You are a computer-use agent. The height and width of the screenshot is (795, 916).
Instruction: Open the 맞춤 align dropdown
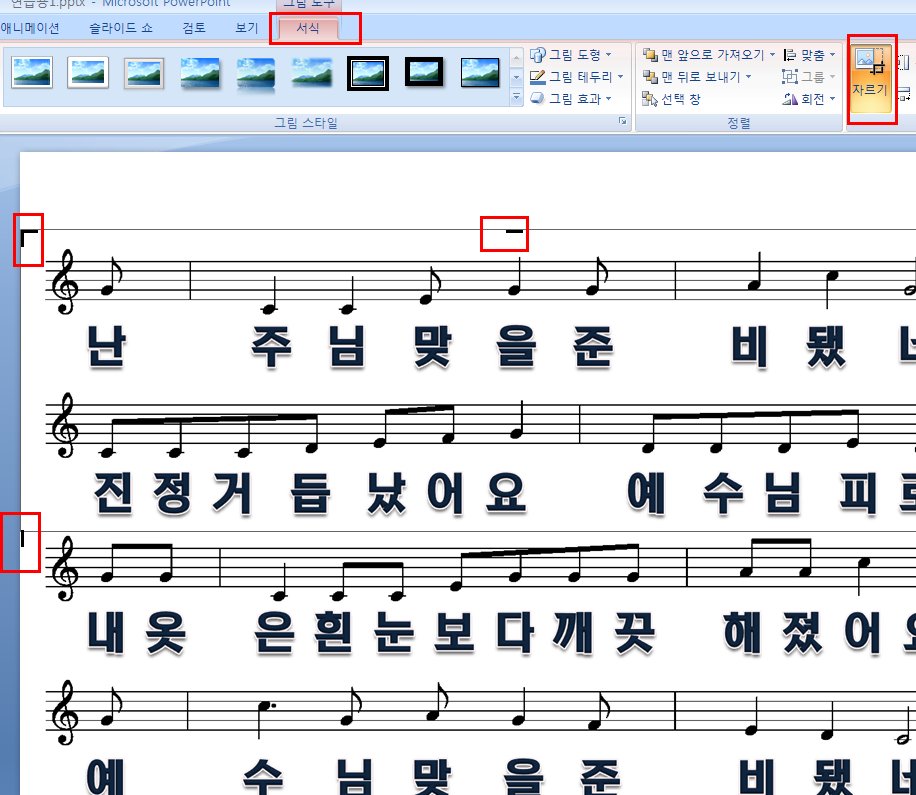pyautogui.click(x=809, y=55)
